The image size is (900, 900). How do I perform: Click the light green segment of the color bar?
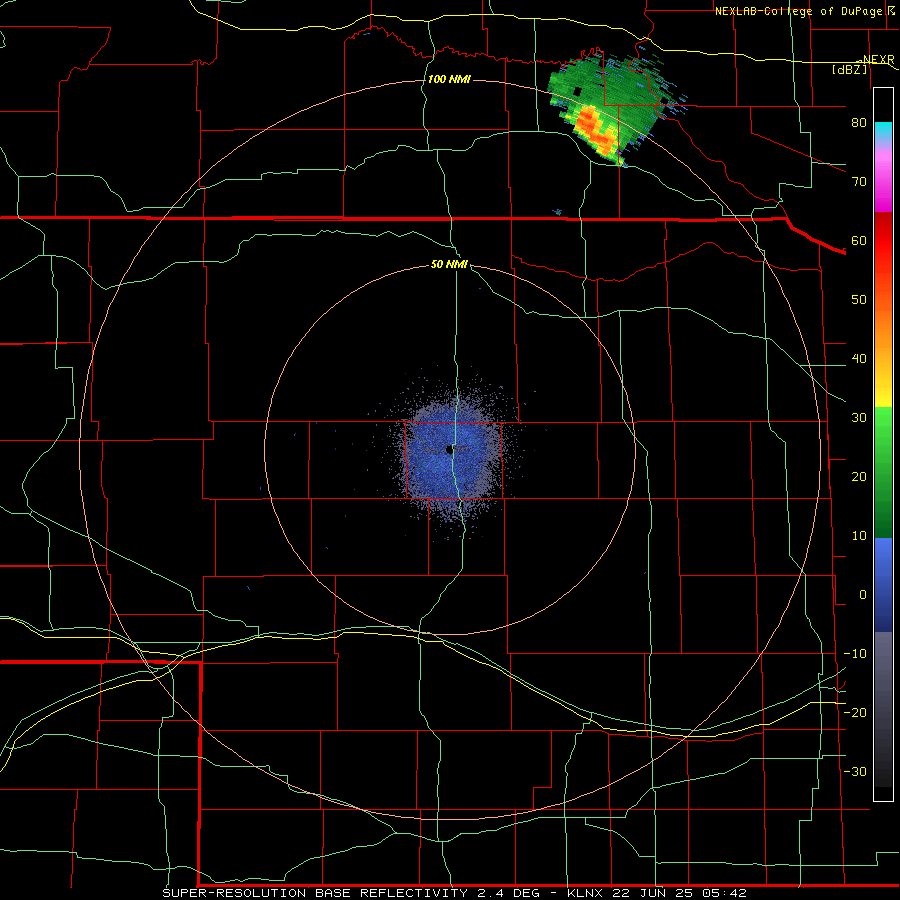(x=883, y=428)
